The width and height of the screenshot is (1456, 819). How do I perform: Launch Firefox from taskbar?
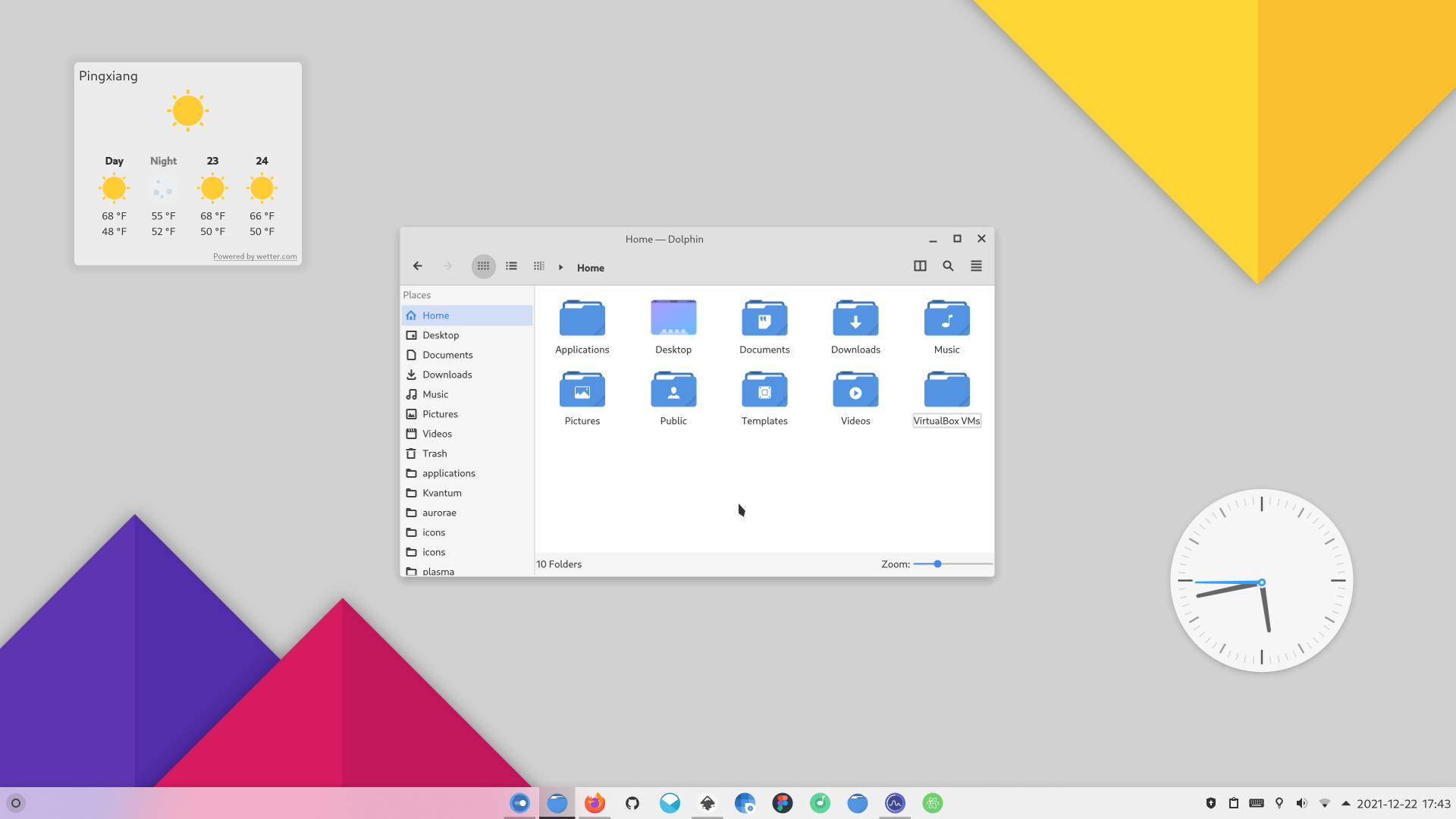595,803
